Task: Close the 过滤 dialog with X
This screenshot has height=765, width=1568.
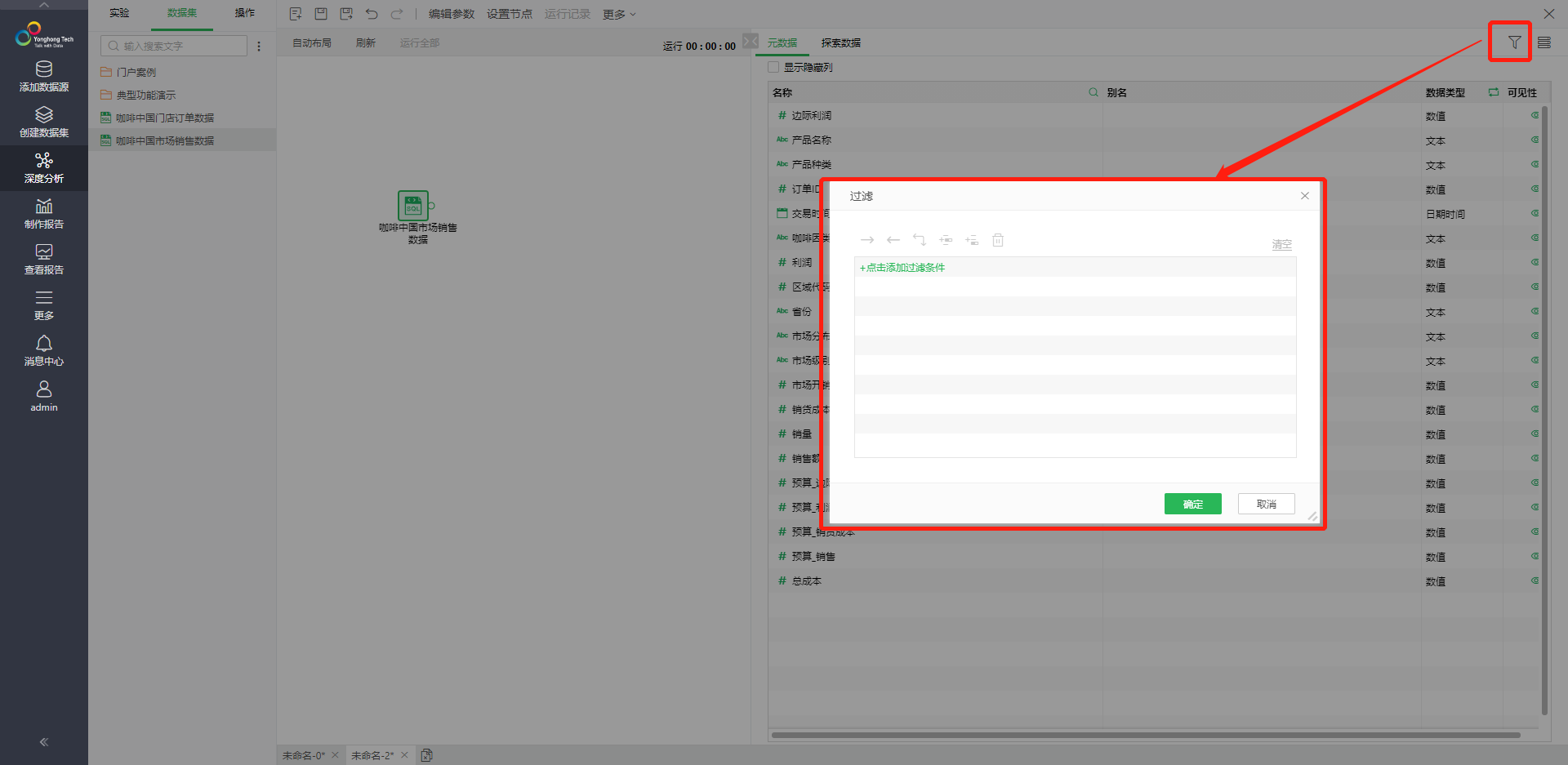Action: [1305, 196]
